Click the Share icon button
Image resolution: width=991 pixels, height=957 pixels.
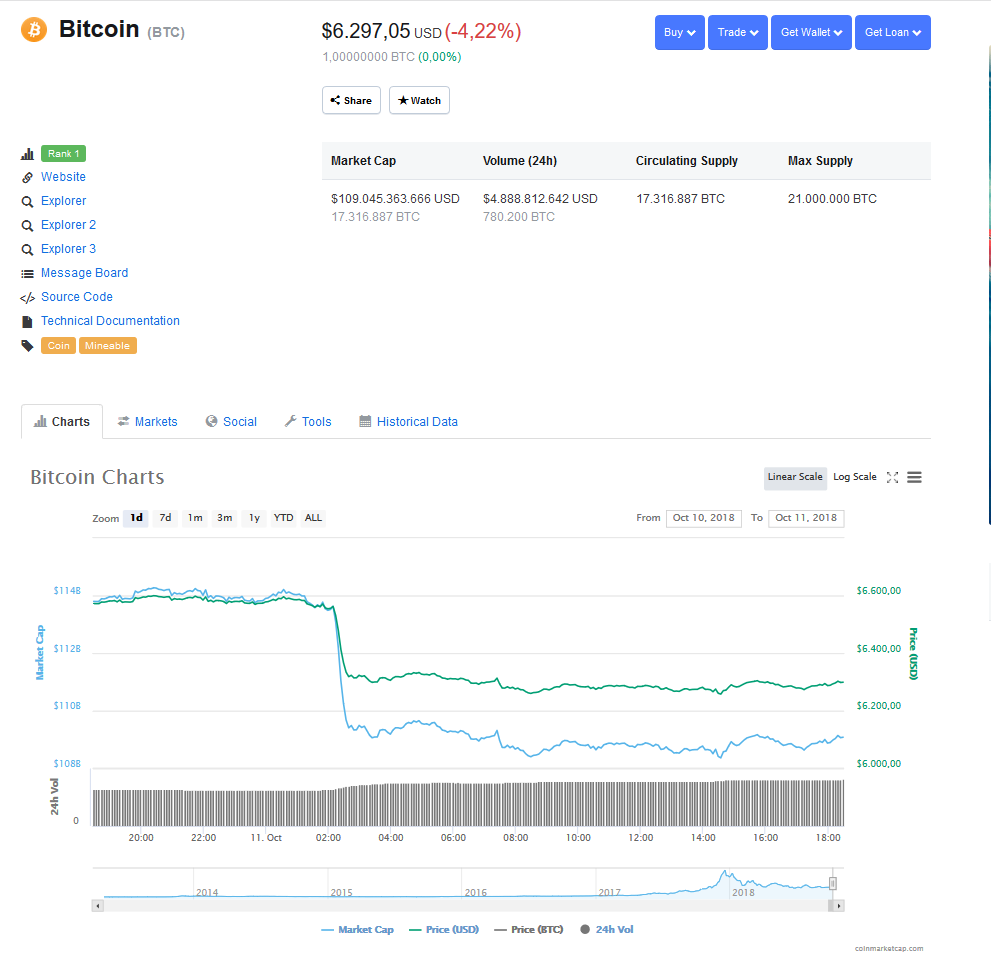(x=351, y=101)
